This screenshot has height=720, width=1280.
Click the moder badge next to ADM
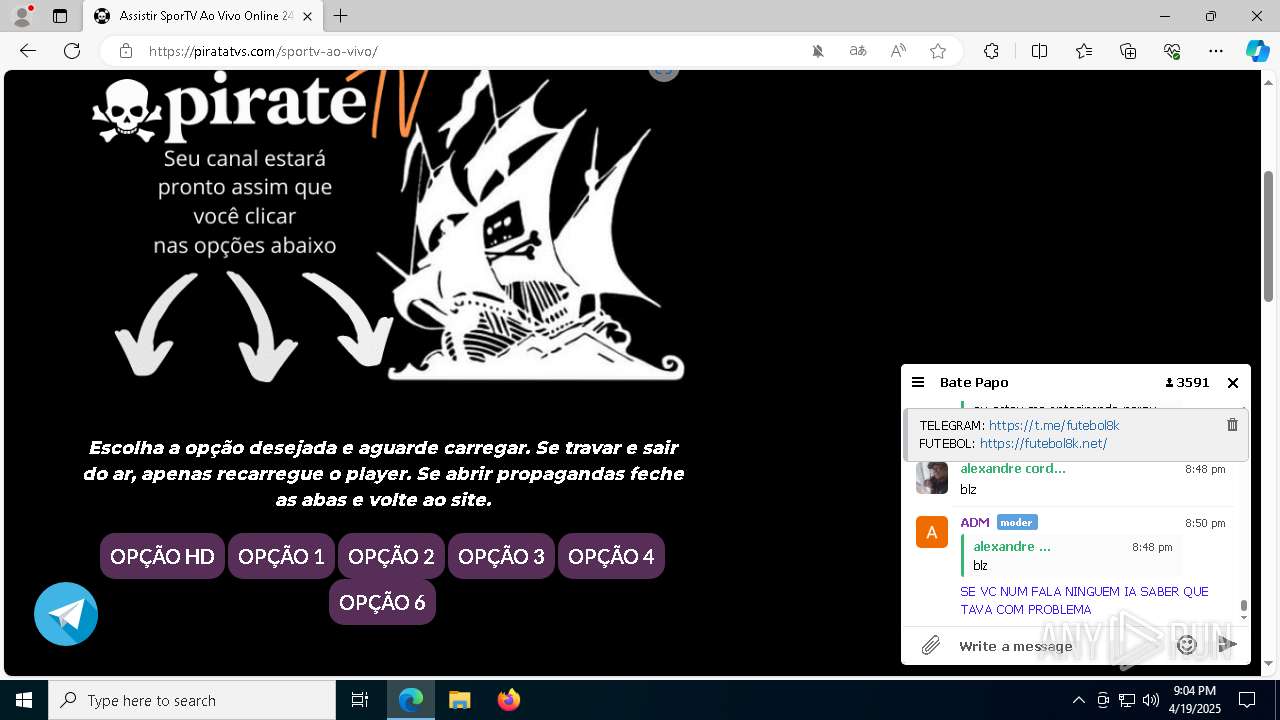(1017, 522)
